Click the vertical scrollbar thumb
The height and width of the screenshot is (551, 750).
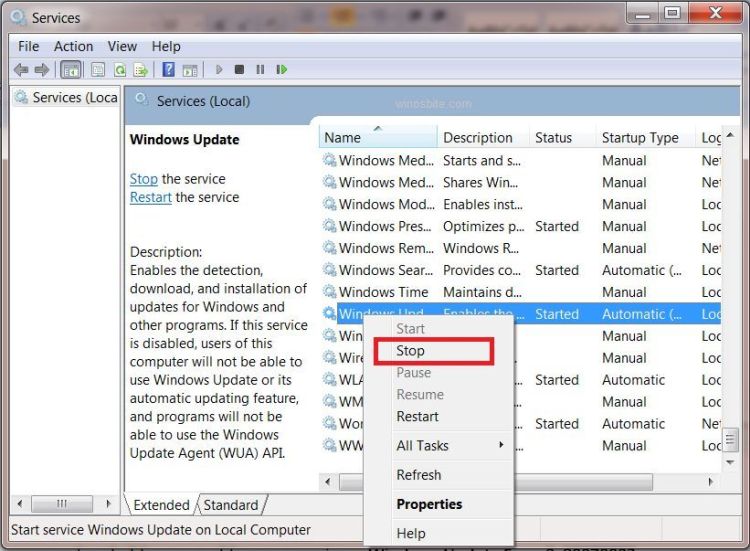coord(730,439)
